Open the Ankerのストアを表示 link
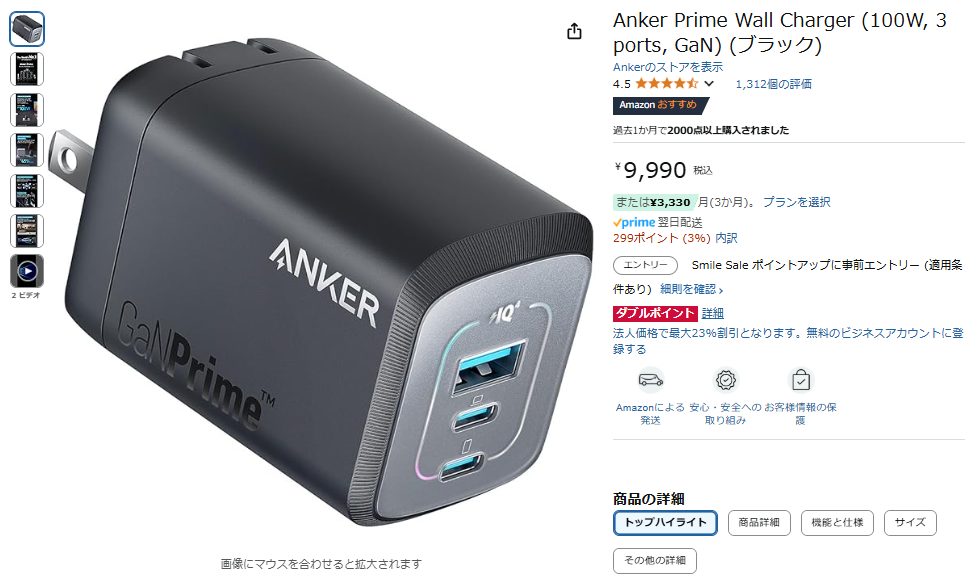The height and width of the screenshot is (580, 977). point(668,67)
